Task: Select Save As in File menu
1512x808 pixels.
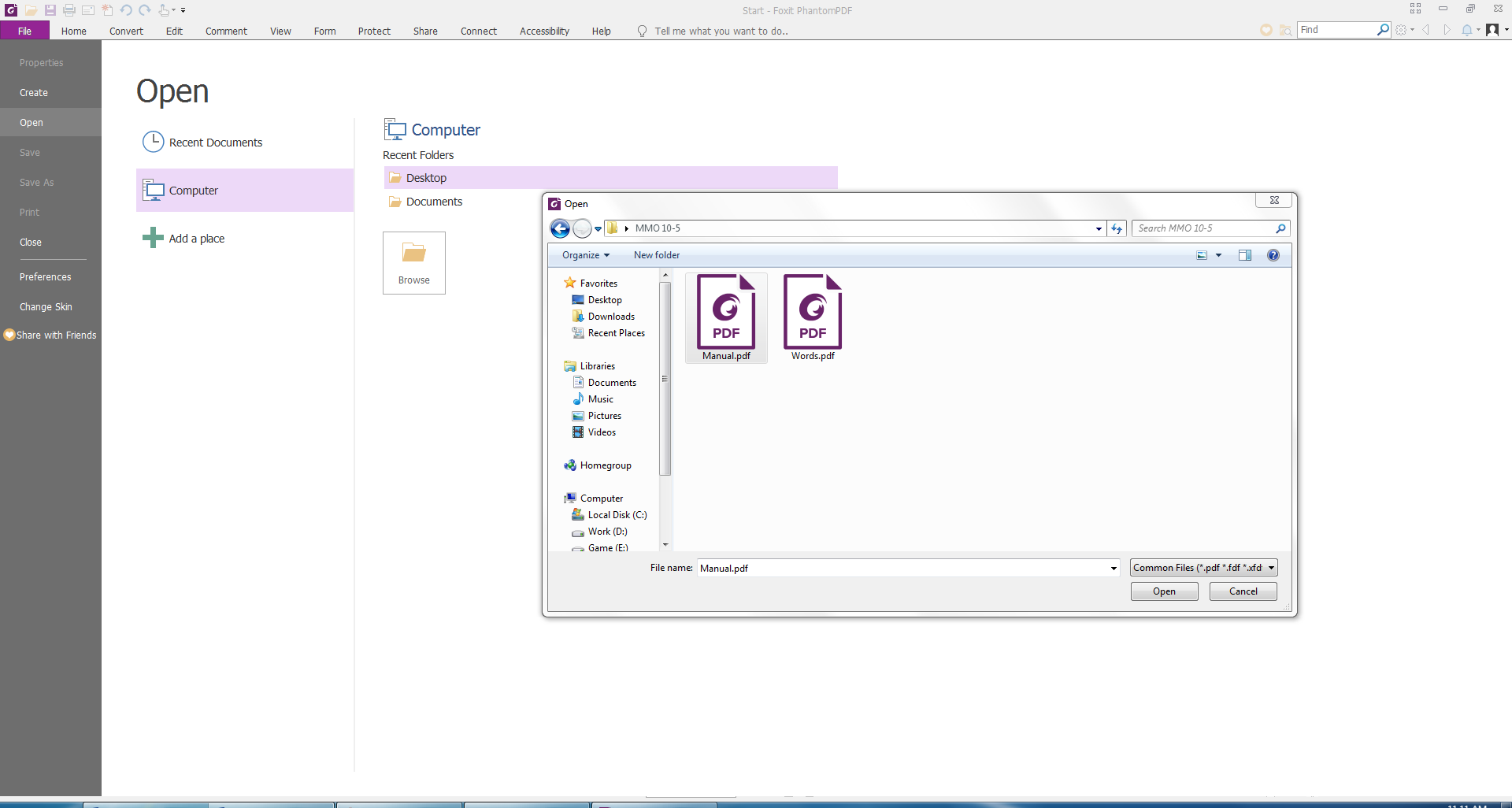Action: (37, 183)
